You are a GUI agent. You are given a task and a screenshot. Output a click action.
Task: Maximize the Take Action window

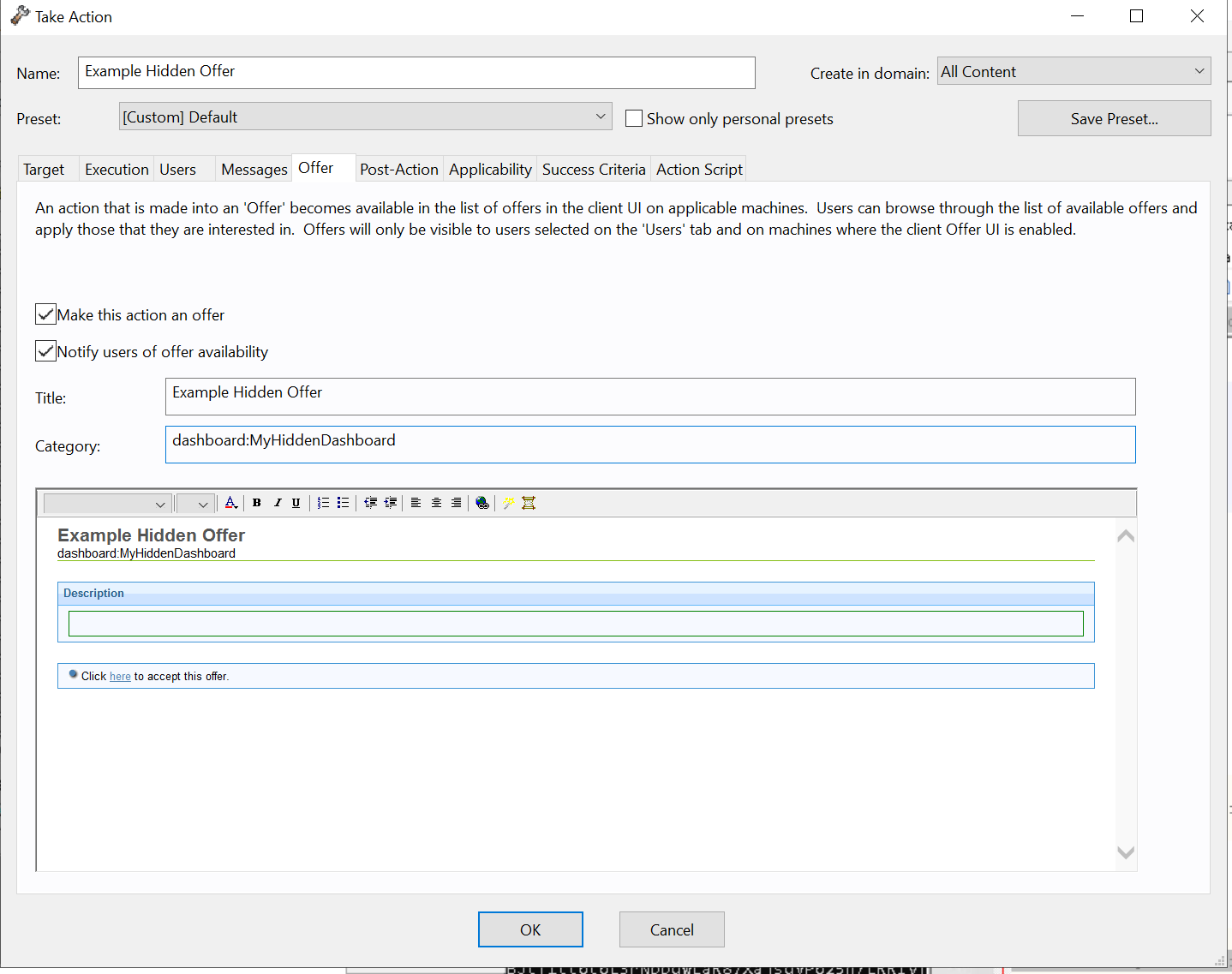pos(1137,16)
